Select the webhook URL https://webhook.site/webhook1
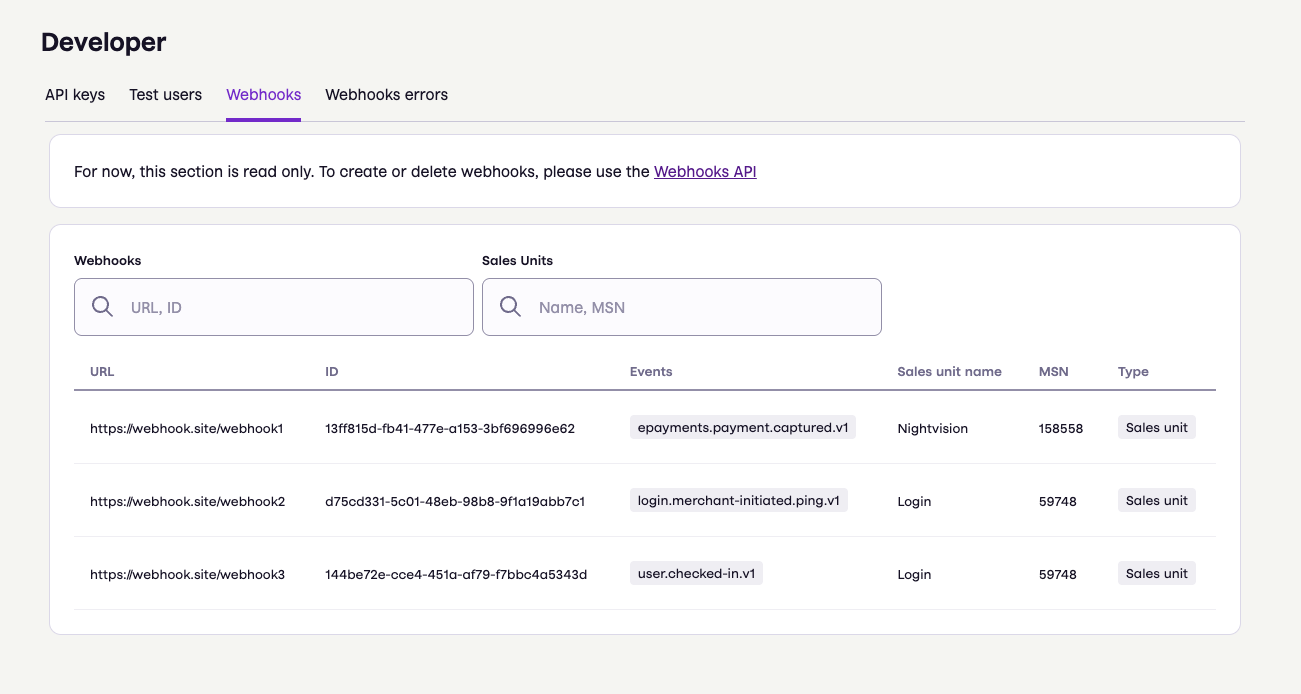 click(x=186, y=428)
